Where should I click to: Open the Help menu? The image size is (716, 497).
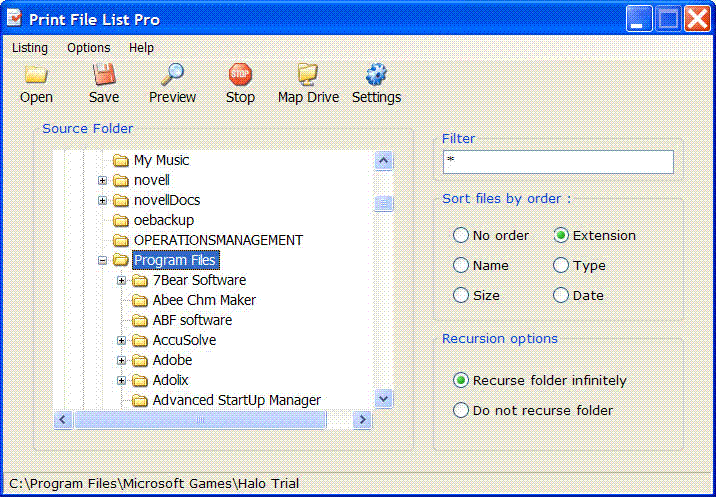tap(141, 48)
